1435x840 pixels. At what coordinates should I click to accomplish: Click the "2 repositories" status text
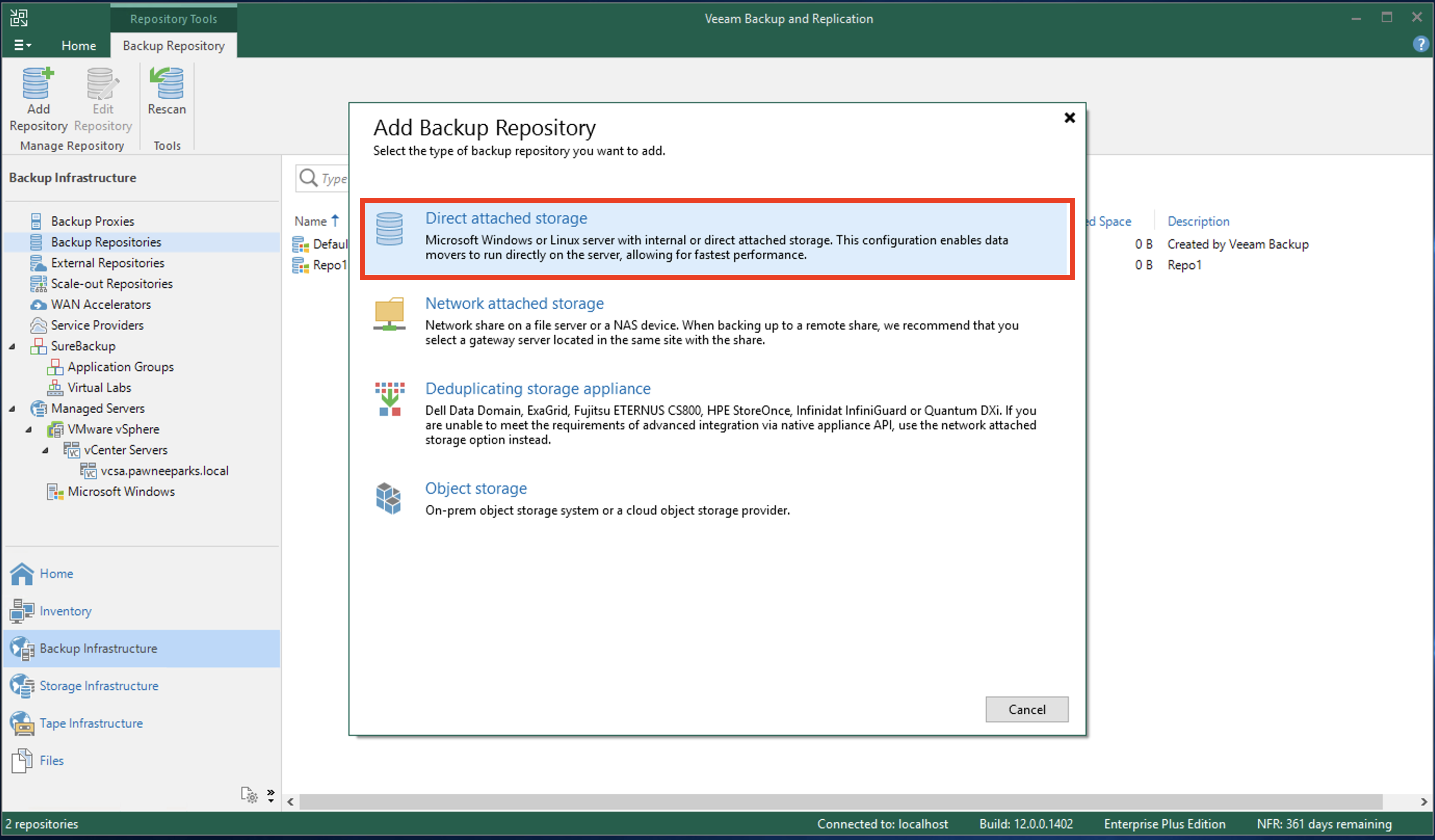(x=42, y=824)
